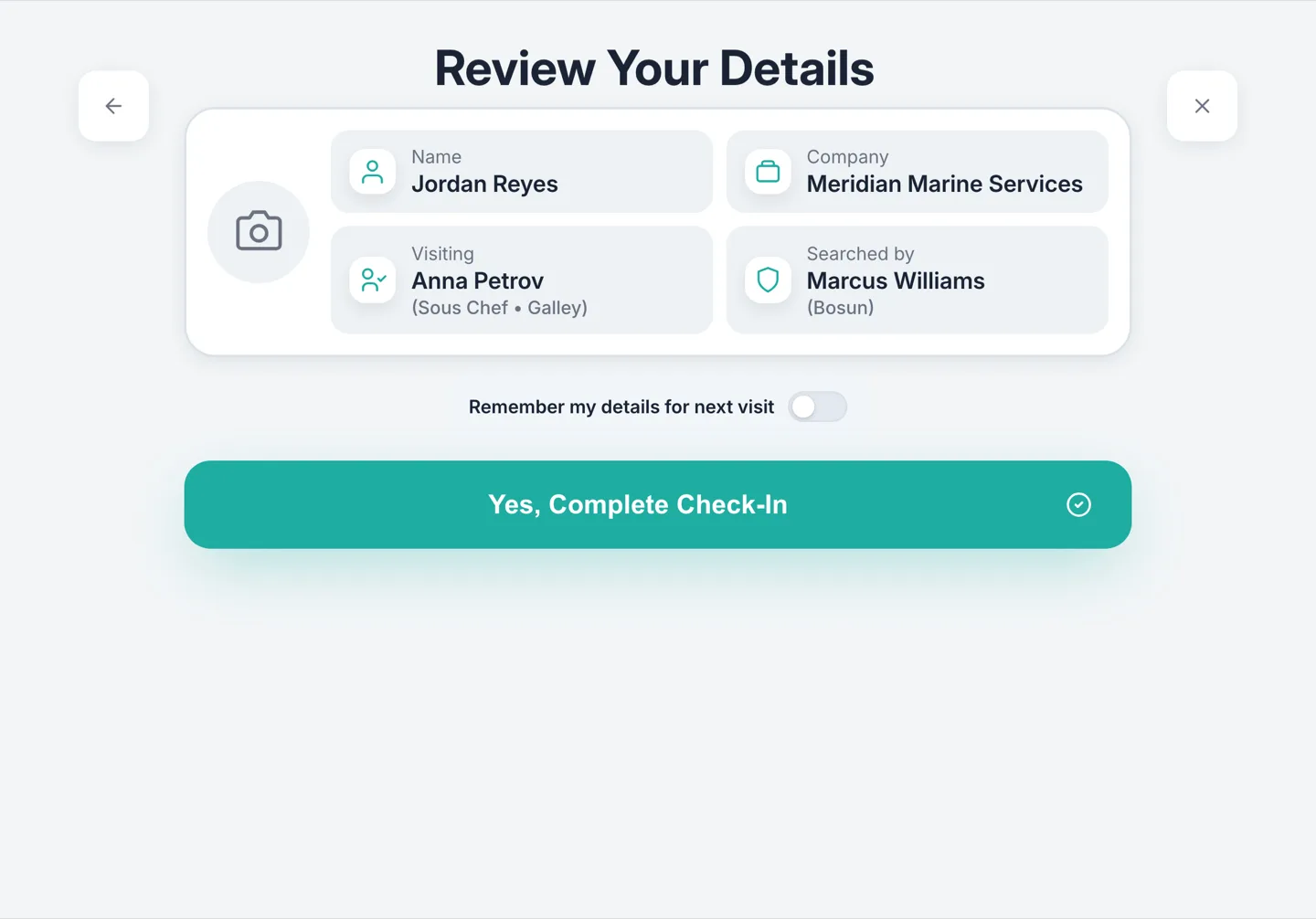
Task: Close the review screen with the X
Action: [1202, 106]
